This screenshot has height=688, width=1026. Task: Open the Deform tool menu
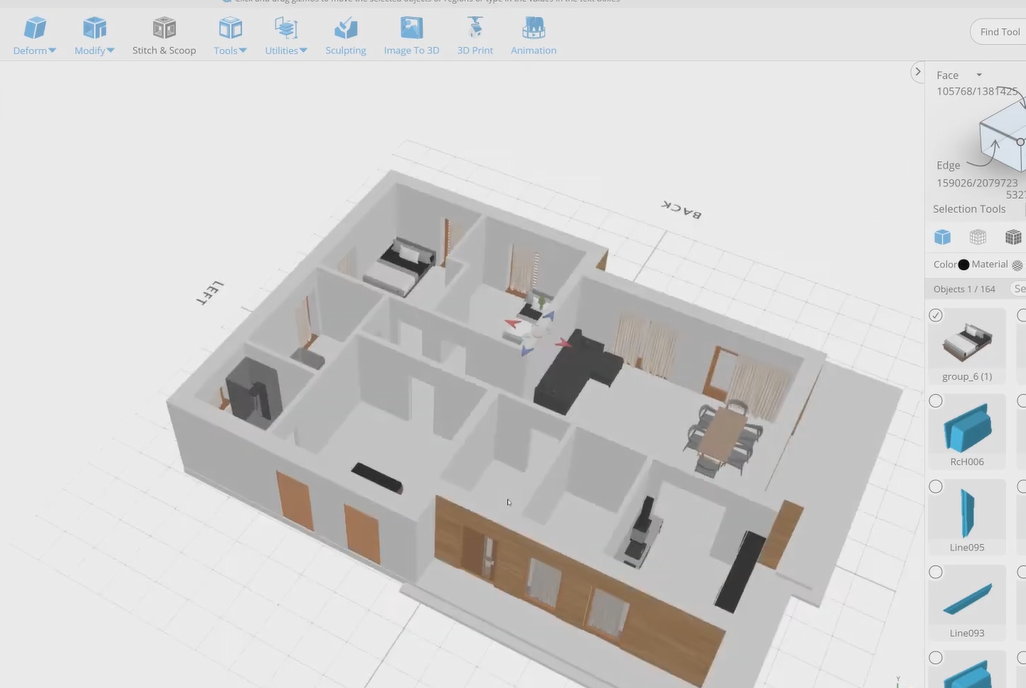[x=34, y=36]
